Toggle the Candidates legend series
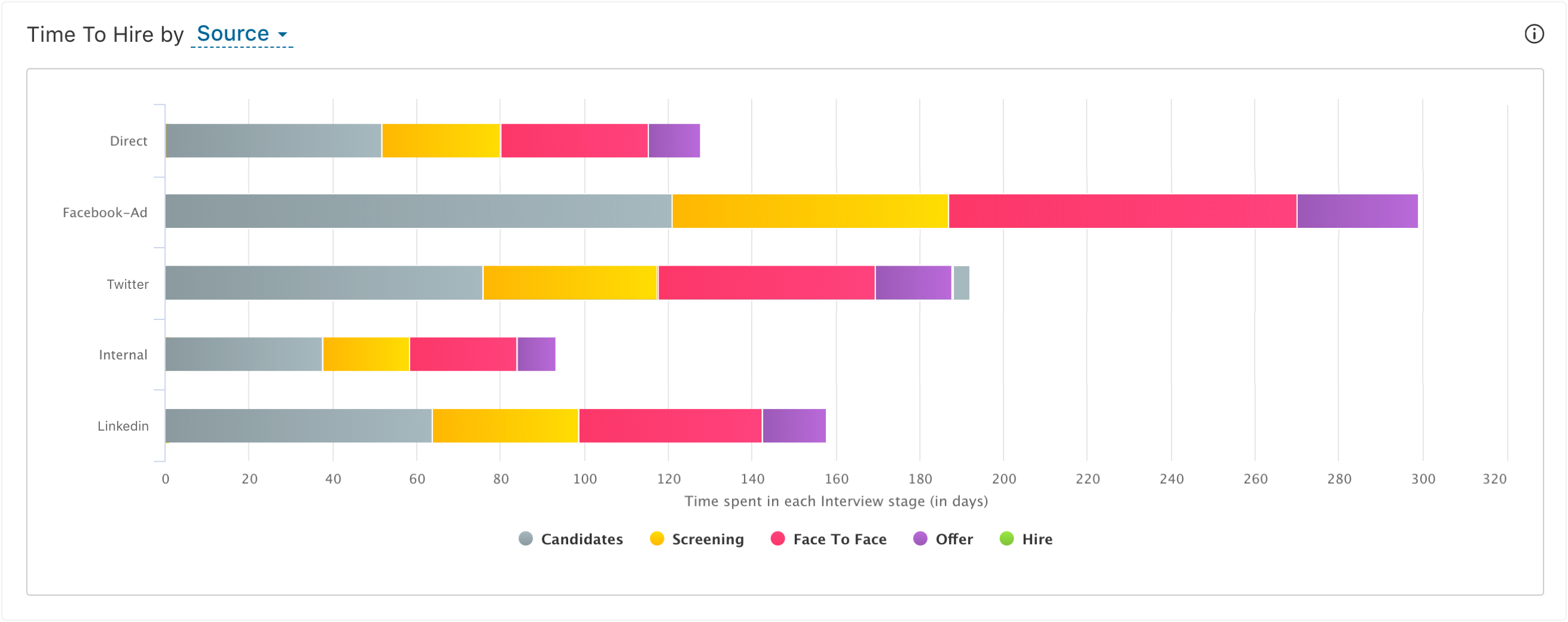This screenshot has width=1568, height=622. coord(571,539)
